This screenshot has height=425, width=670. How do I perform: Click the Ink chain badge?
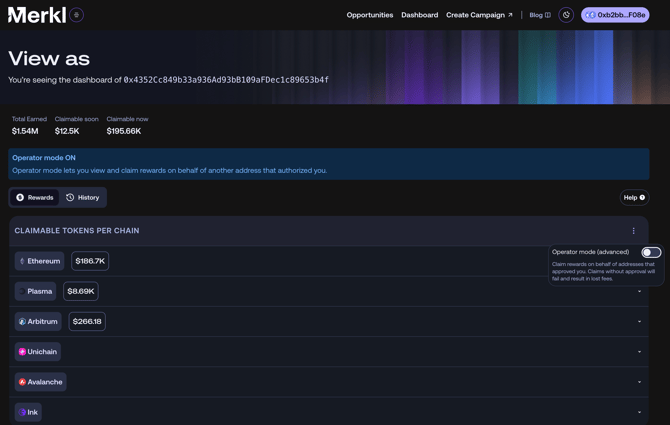pos(28,412)
